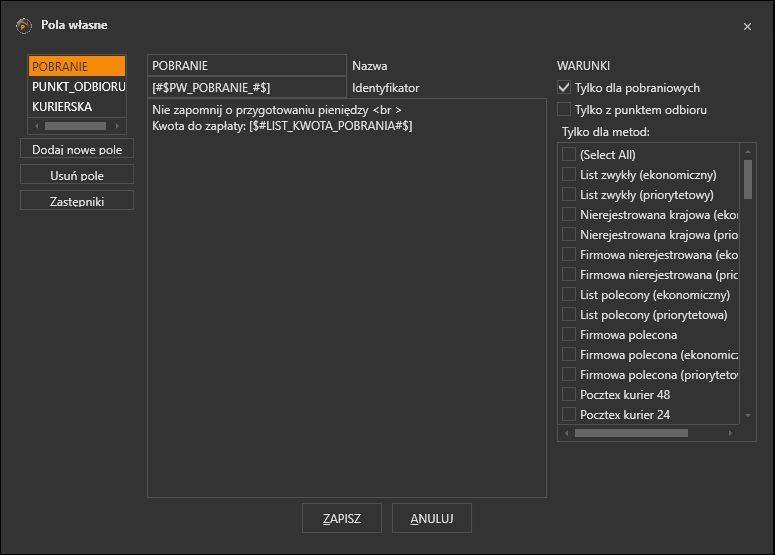Select PUNKT_ODBIORU in the field list
The width and height of the screenshot is (775, 555).
tap(77, 86)
